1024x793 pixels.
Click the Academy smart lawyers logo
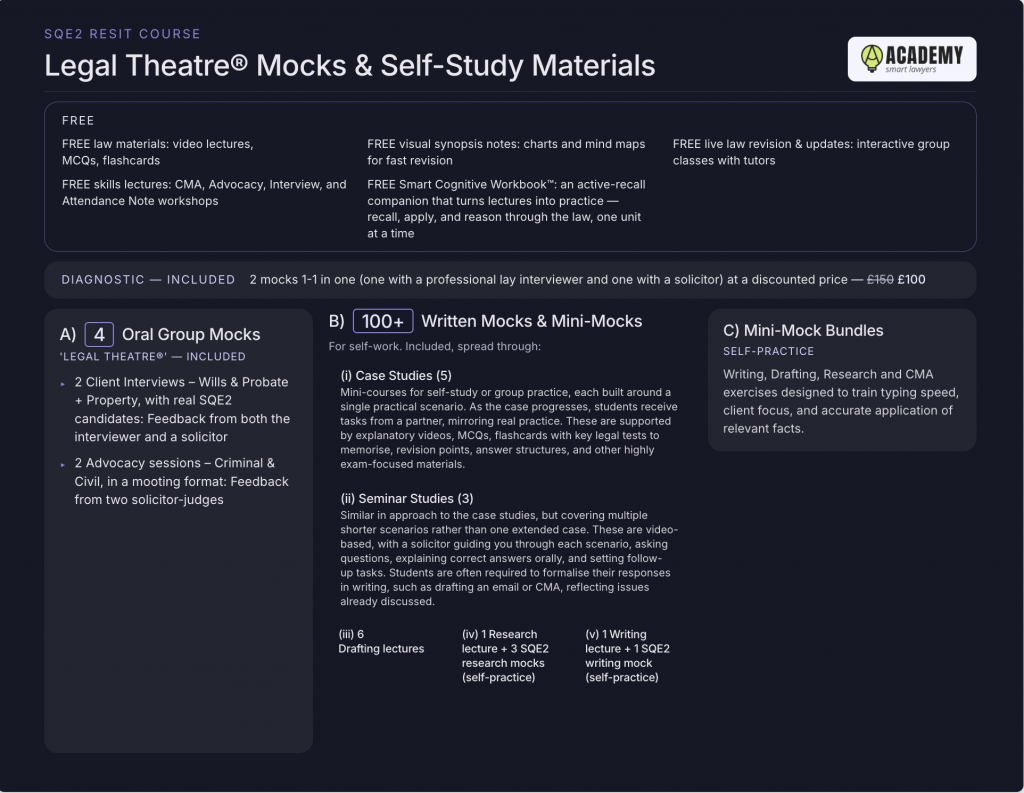tap(912, 59)
